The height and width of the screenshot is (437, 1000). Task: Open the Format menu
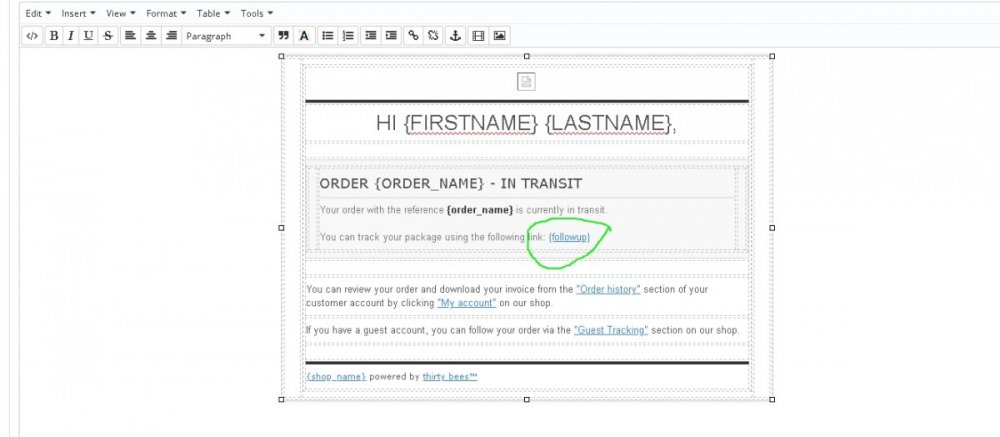[165, 14]
